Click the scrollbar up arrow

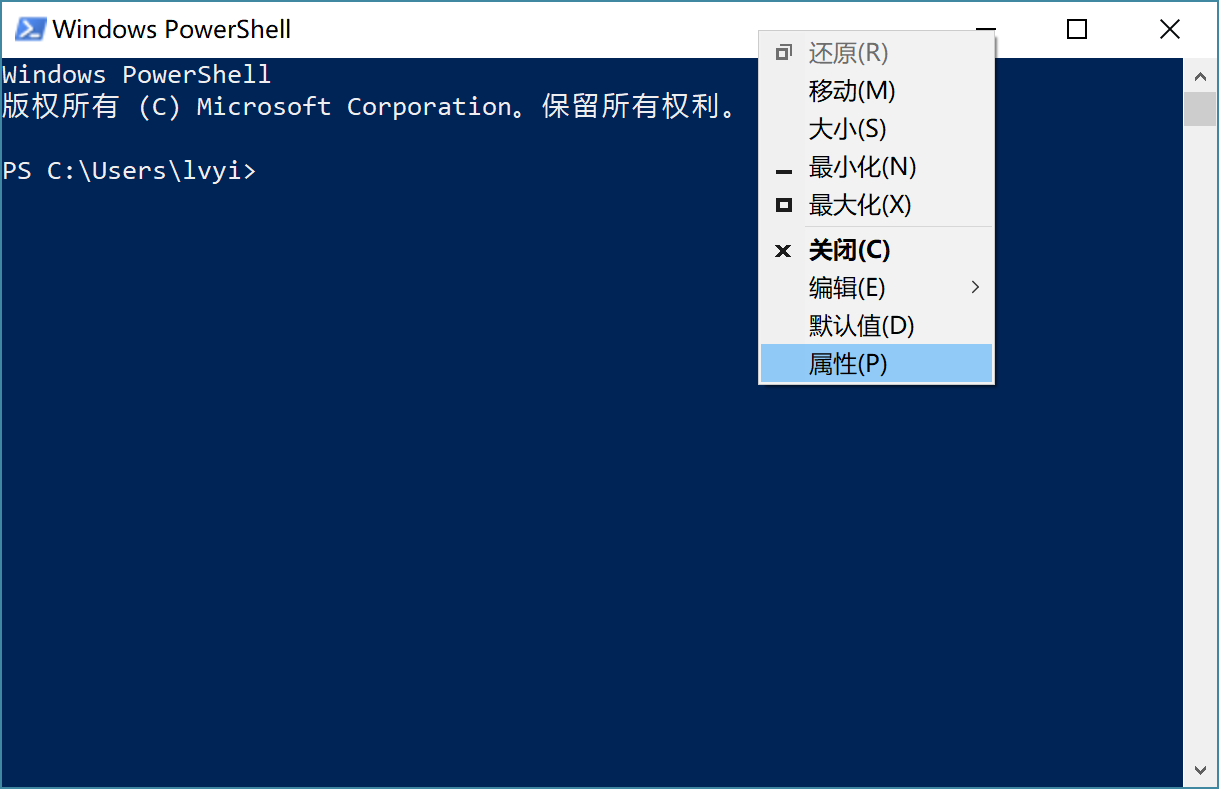[1200, 75]
